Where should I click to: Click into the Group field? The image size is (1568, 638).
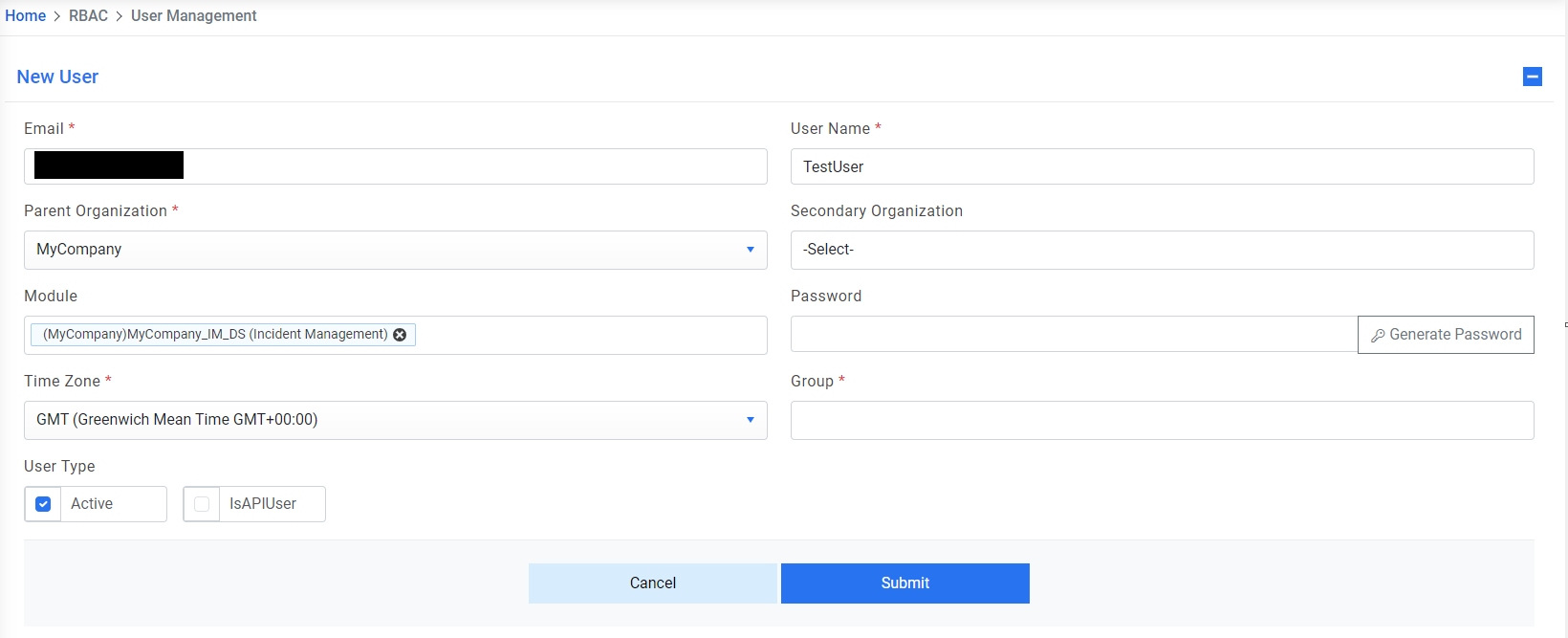click(1162, 420)
